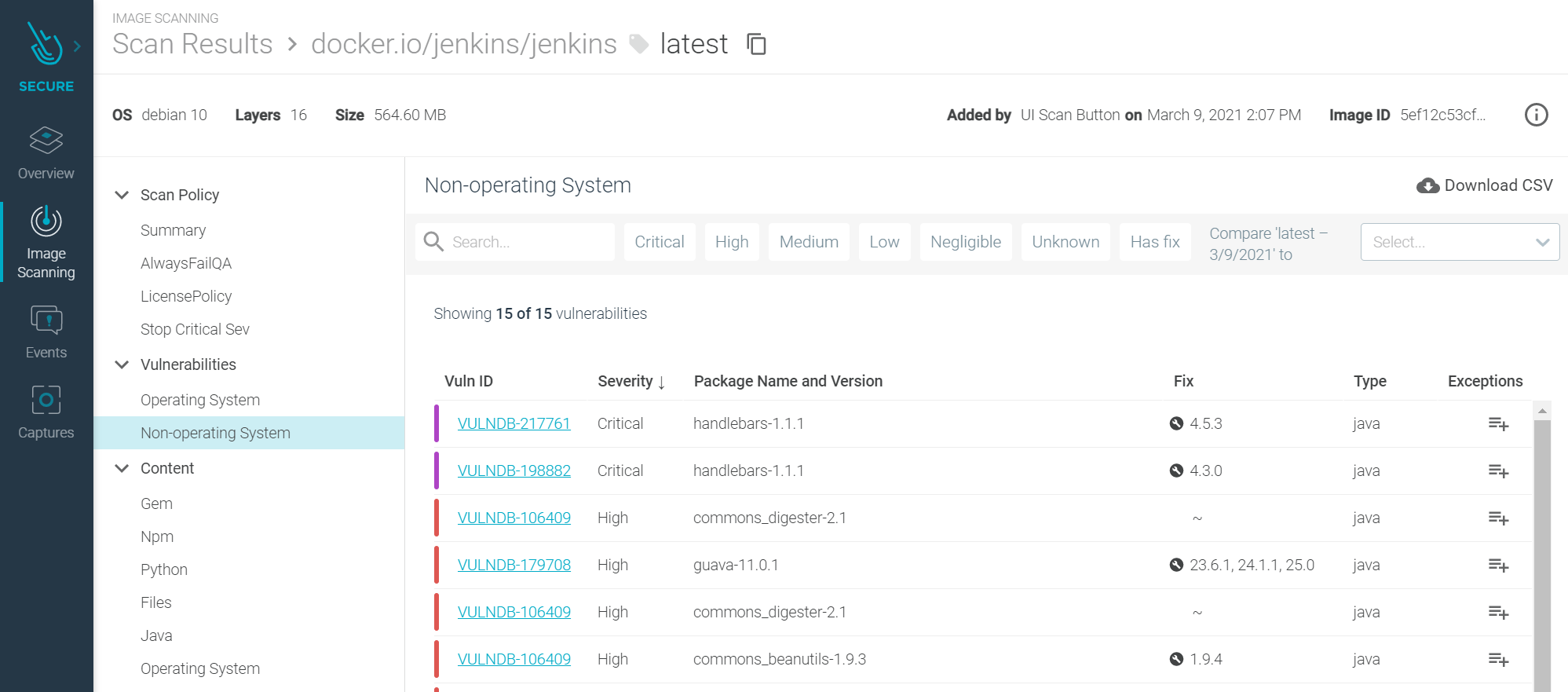
Task: Toggle the Low severity filter
Action: (x=884, y=242)
